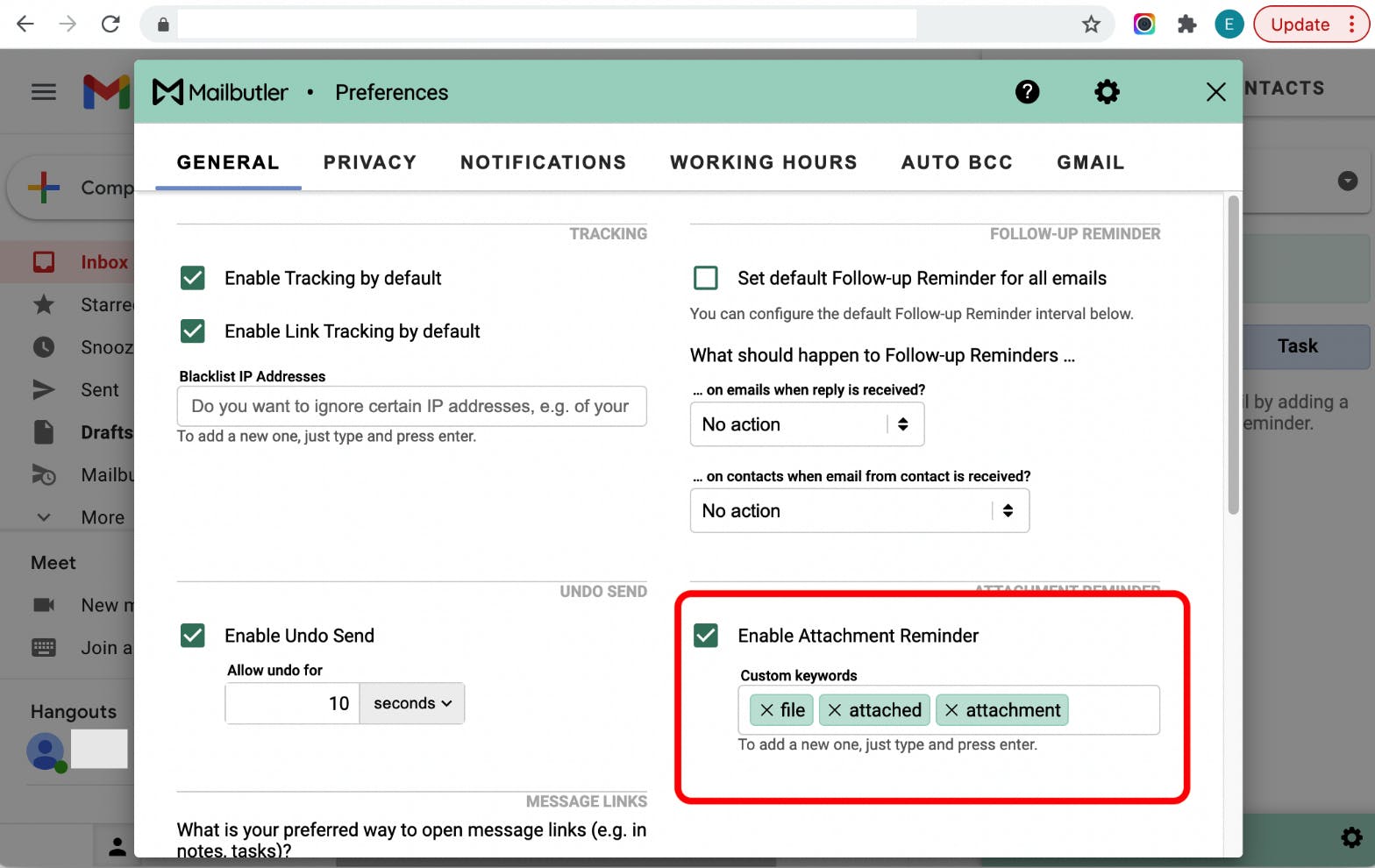The width and height of the screenshot is (1375, 868).
Task: Join a meeting keyboard icon
Action: point(44,648)
